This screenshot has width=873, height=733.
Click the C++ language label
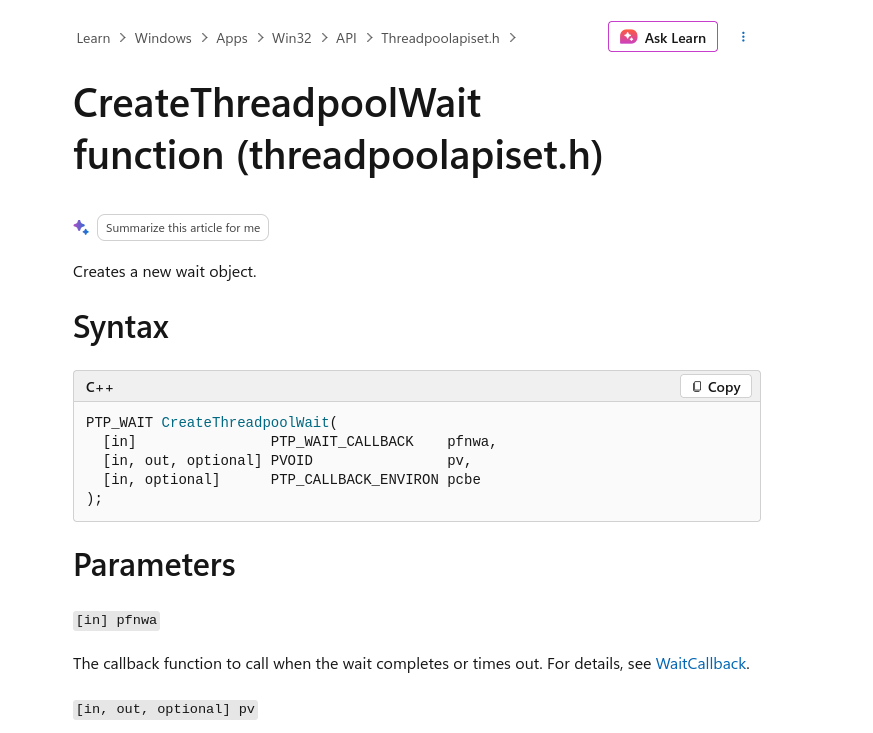[x=99, y=387]
